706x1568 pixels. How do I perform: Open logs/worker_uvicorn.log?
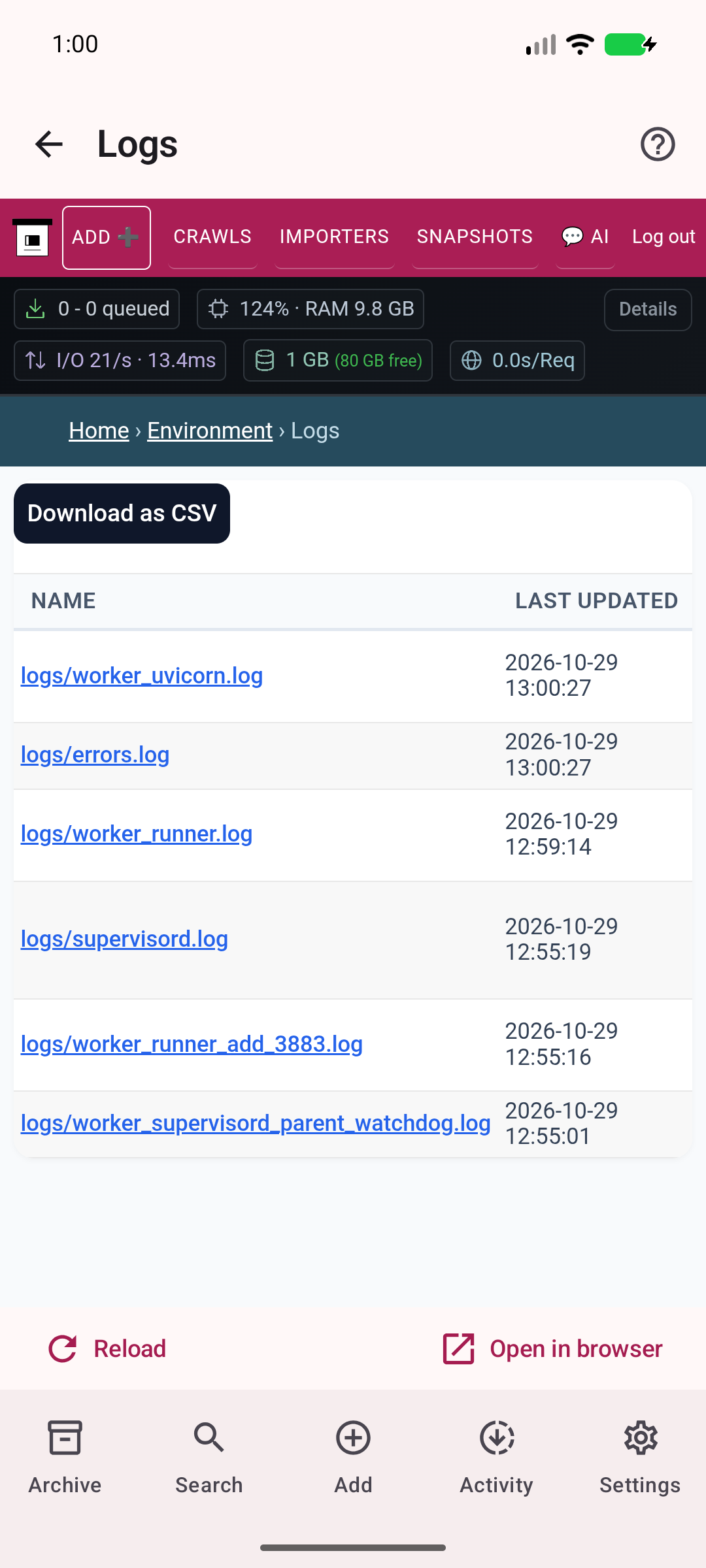coord(142,676)
